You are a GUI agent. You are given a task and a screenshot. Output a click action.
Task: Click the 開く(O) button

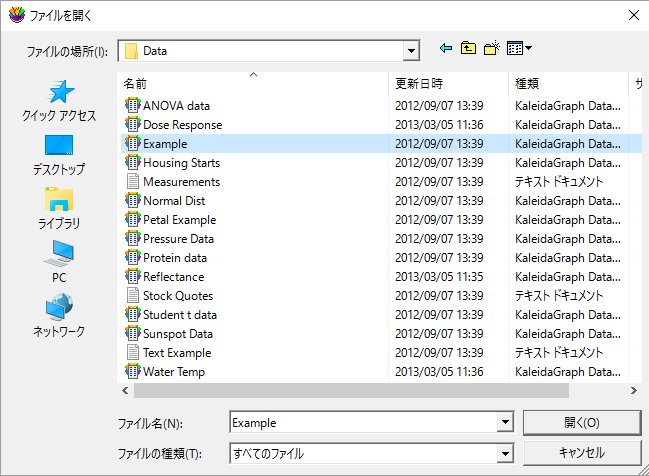[582, 423]
